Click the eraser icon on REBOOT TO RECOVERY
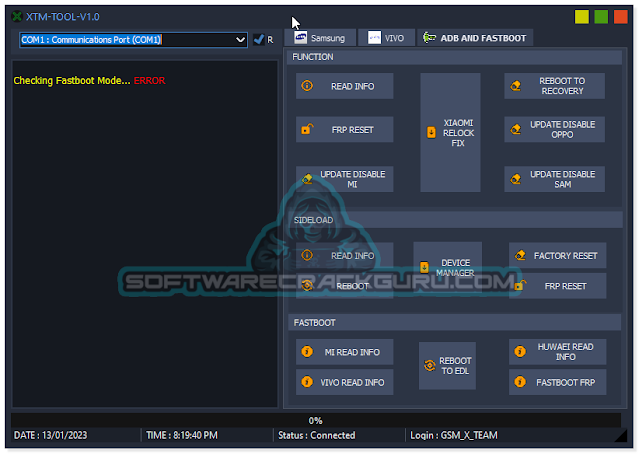The width and height of the screenshot is (639, 454). (516, 86)
